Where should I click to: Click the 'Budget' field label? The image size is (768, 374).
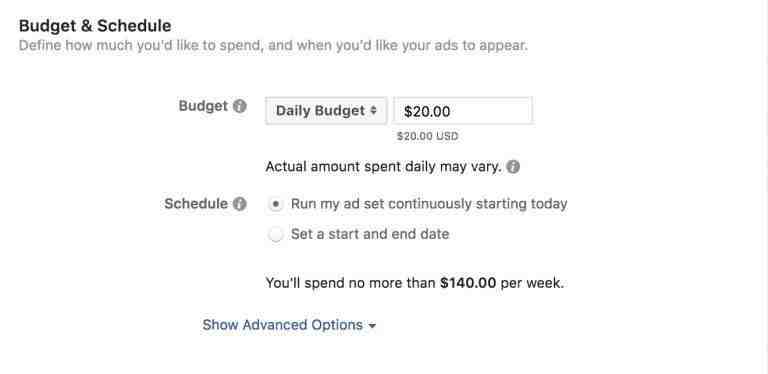point(203,106)
